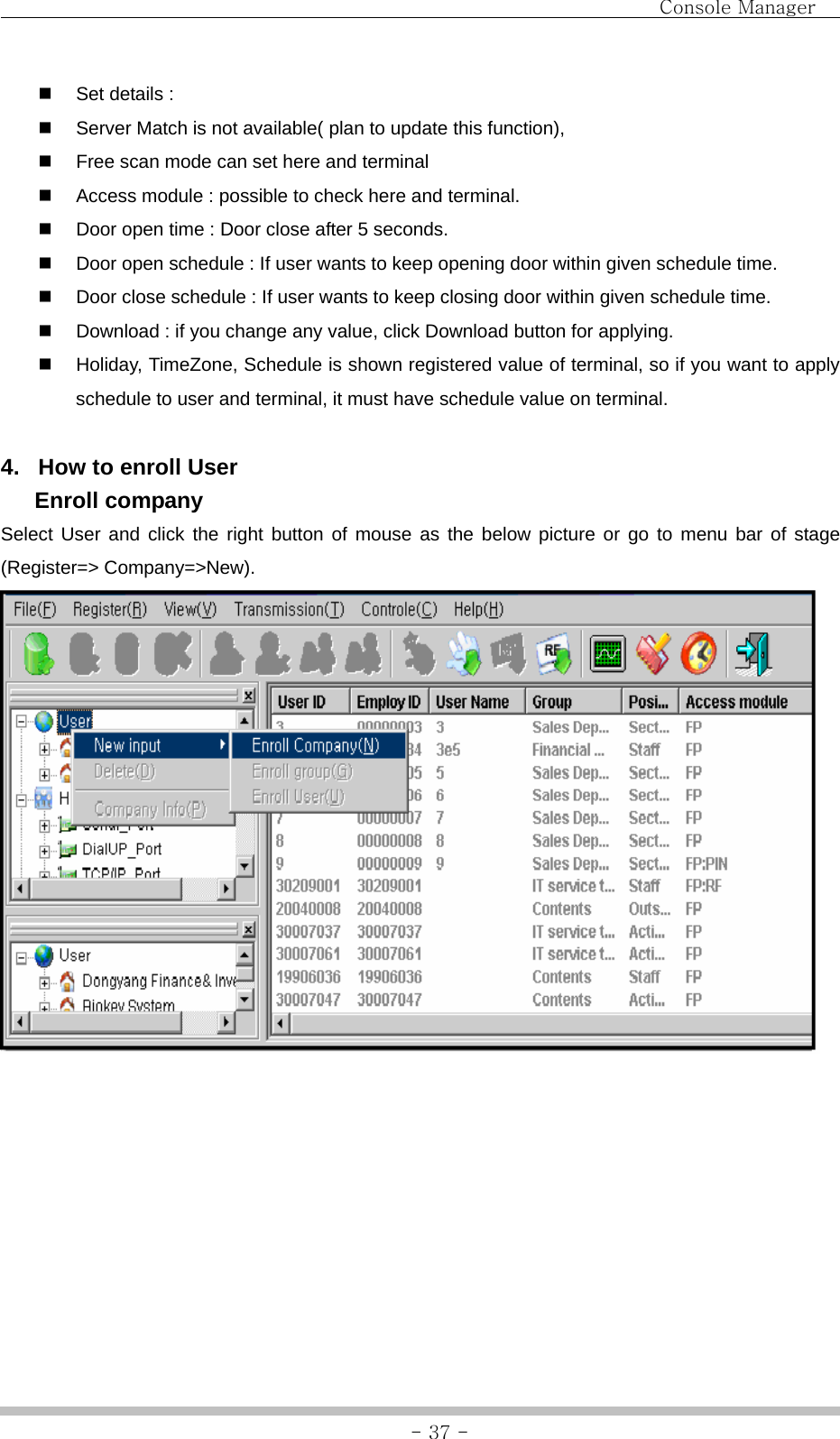Sort by User ID column header
Screen dimensions: 840x1439
(310, 702)
